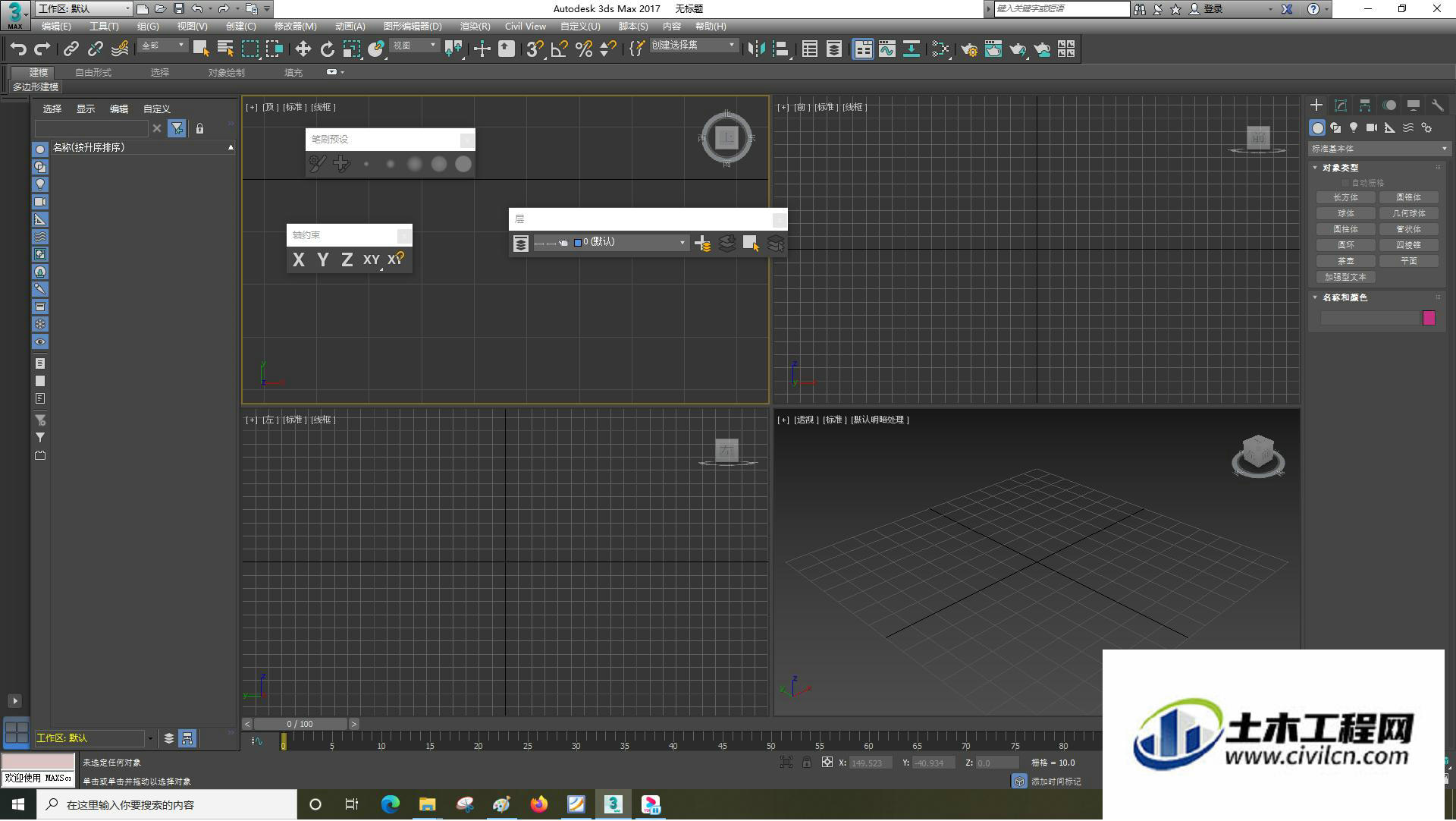Screen dimensions: 1456x821
Task: Click the Render Production teapot icon
Action: 1018,49
